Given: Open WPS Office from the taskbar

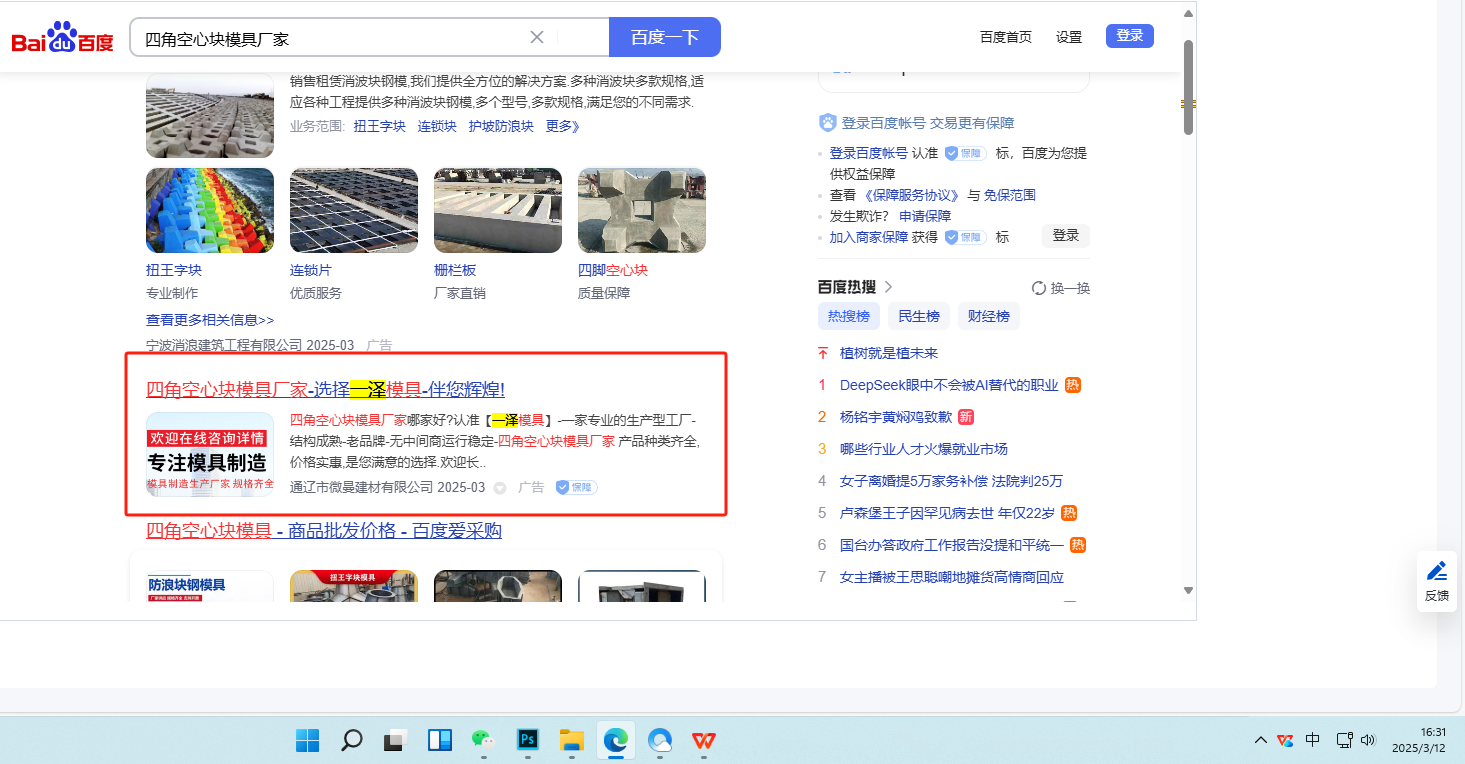Looking at the screenshot, I should (x=704, y=740).
